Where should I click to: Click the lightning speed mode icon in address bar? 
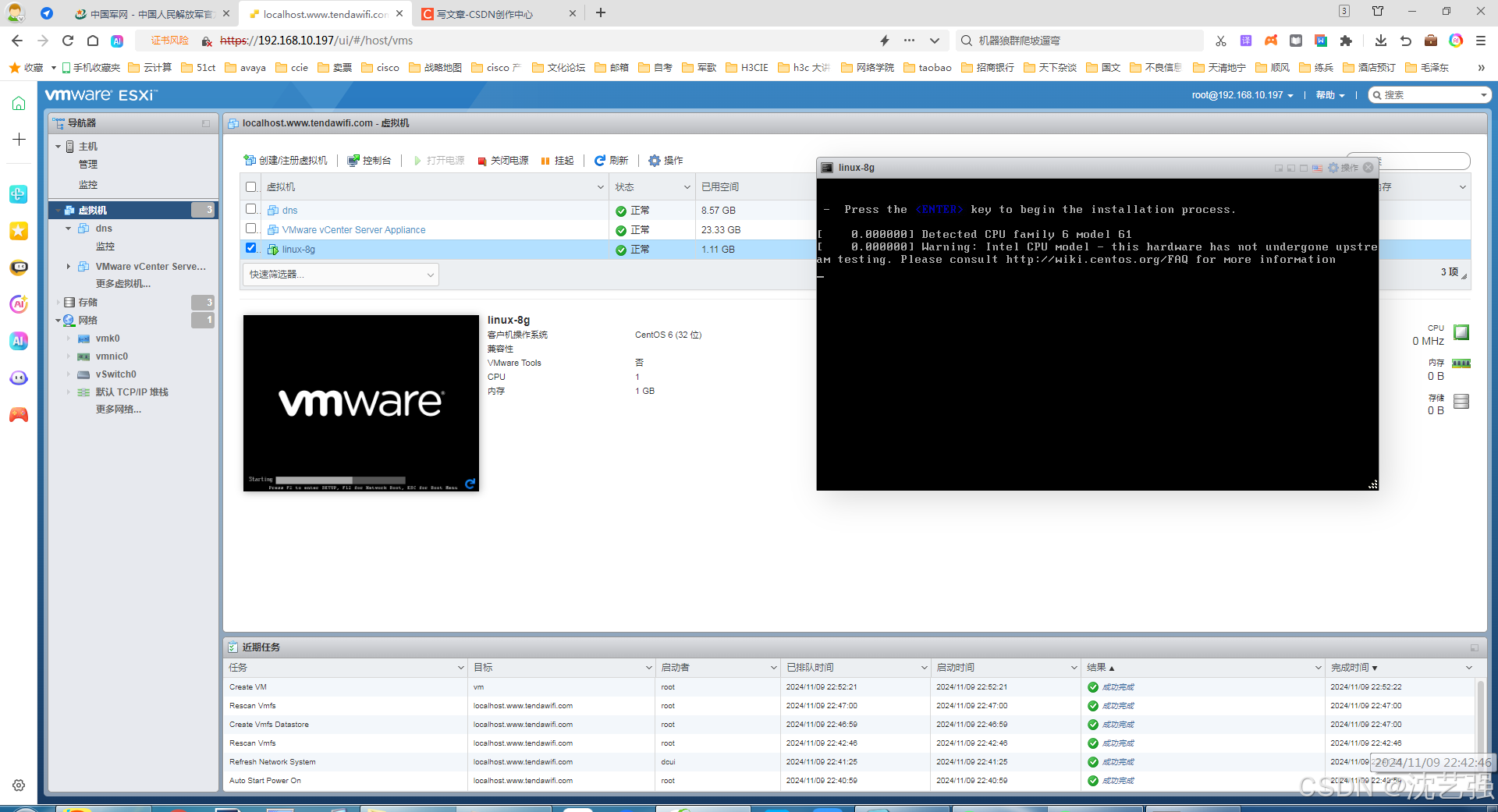click(885, 41)
